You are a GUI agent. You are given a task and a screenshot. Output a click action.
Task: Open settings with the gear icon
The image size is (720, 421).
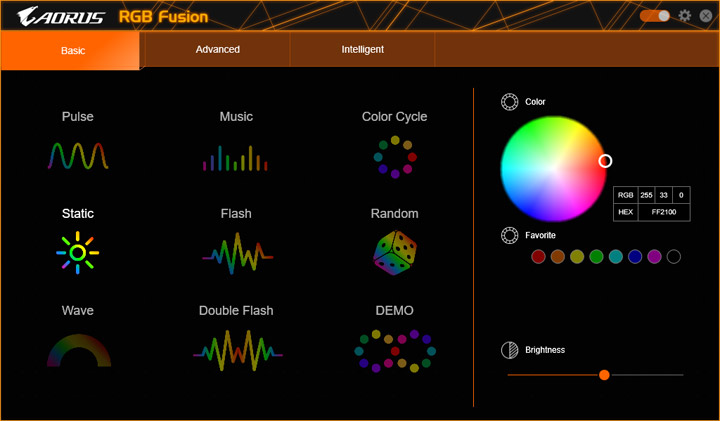(685, 16)
